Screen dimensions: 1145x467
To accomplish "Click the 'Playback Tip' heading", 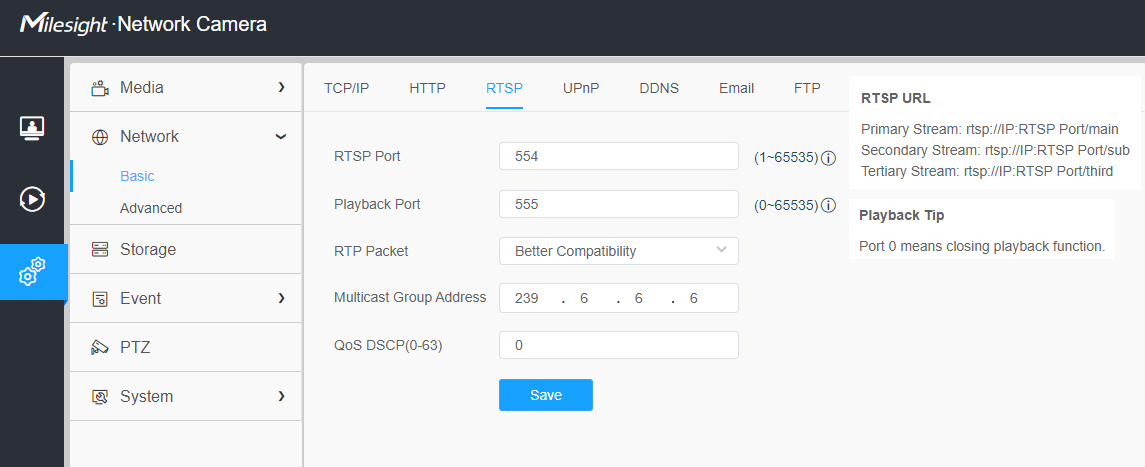I will 901,215.
